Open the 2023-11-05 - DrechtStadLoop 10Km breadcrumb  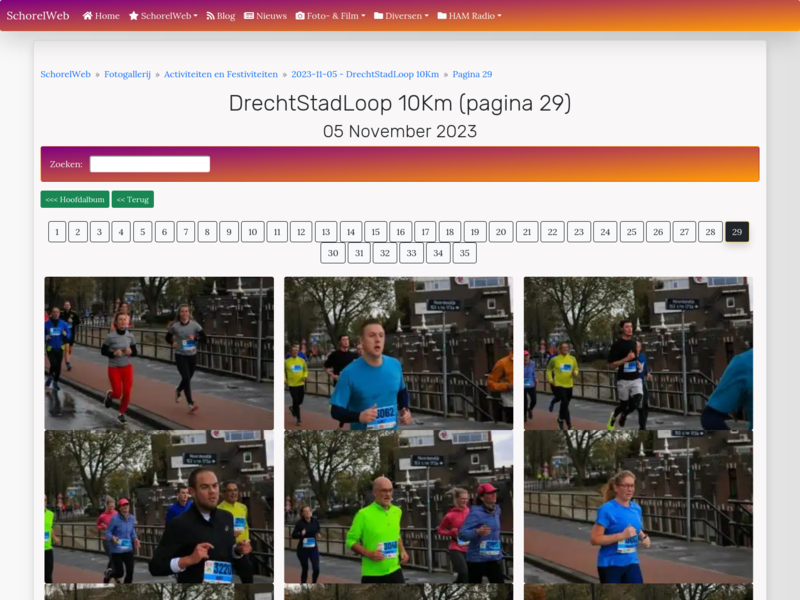click(365, 74)
